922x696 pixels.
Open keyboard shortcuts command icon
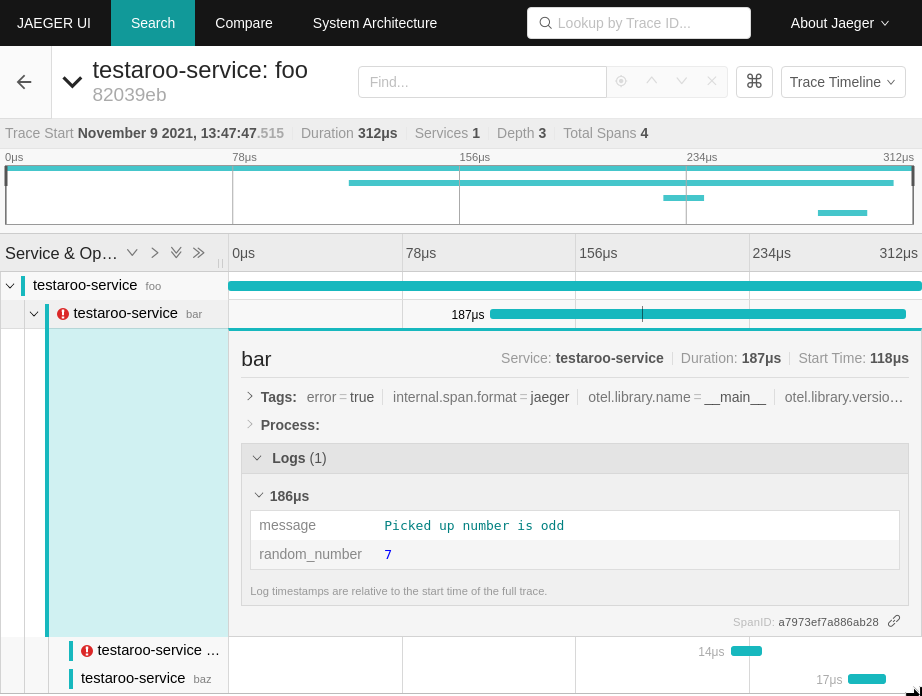pyautogui.click(x=754, y=82)
